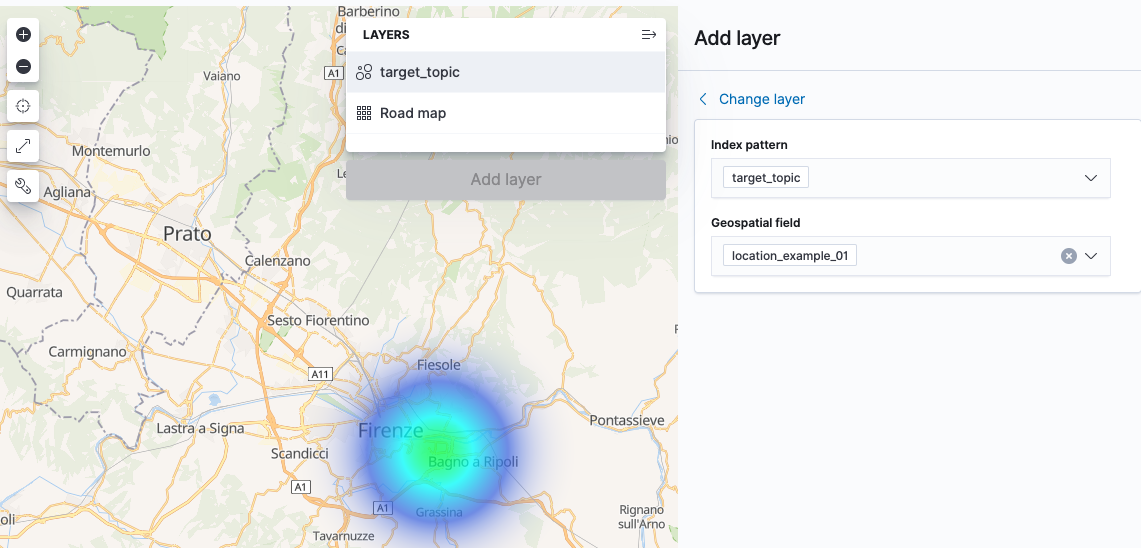Expand the Geospatial field dropdown arrow
The image size is (1141, 548).
click(x=1091, y=256)
